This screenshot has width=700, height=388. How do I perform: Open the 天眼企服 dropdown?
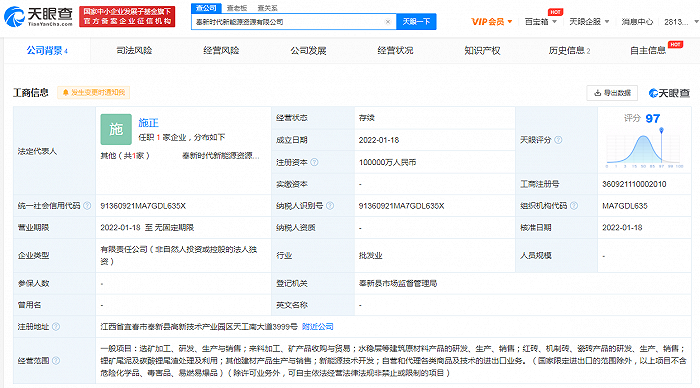click(589, 22)
